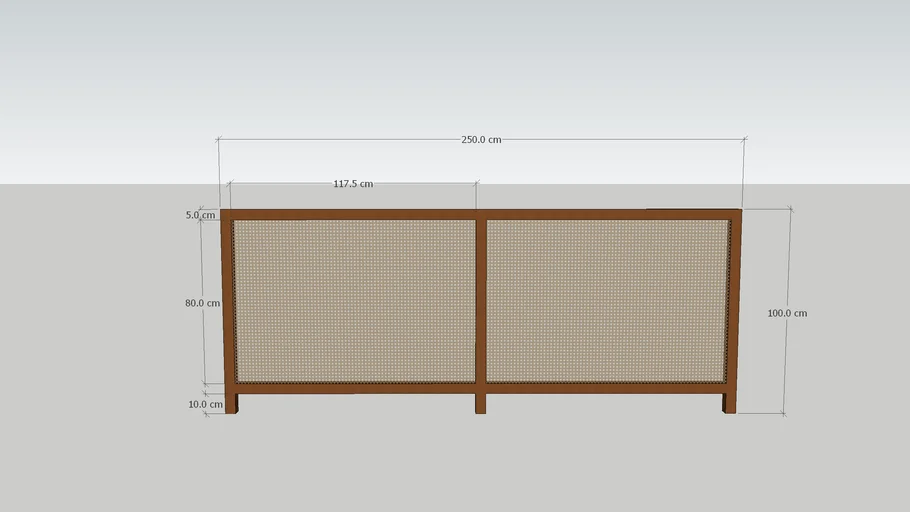Screen dimensions: 910x512
Task: Click the bottom wooden rail under left panel
Action: (354, 388)
